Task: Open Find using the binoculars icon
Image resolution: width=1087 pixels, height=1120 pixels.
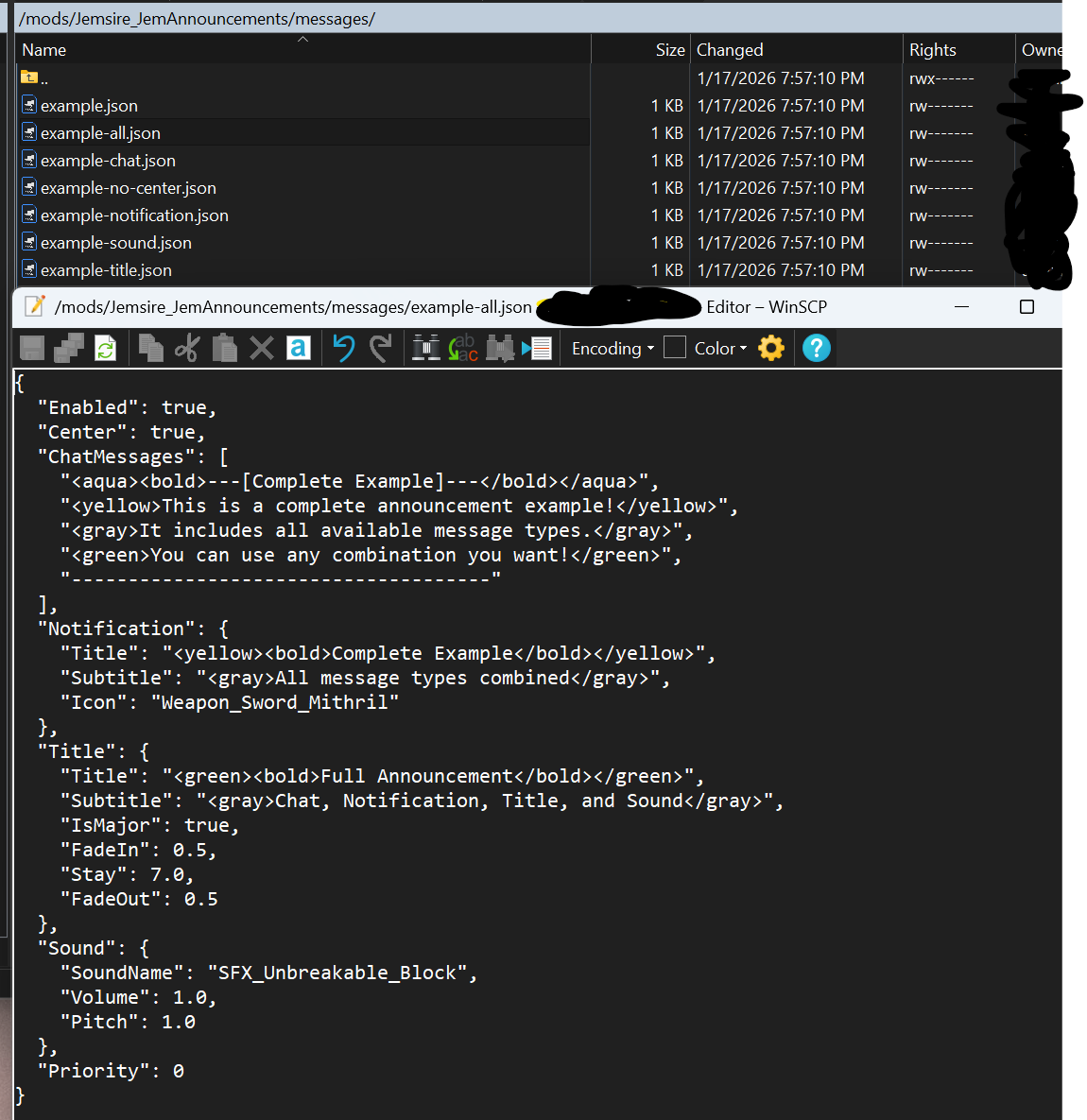Action: point(427,348)
